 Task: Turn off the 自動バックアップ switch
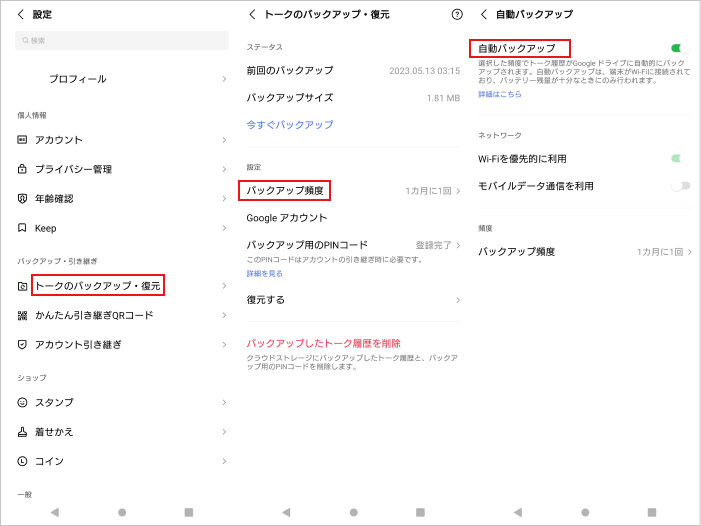[x=680, y=48]
